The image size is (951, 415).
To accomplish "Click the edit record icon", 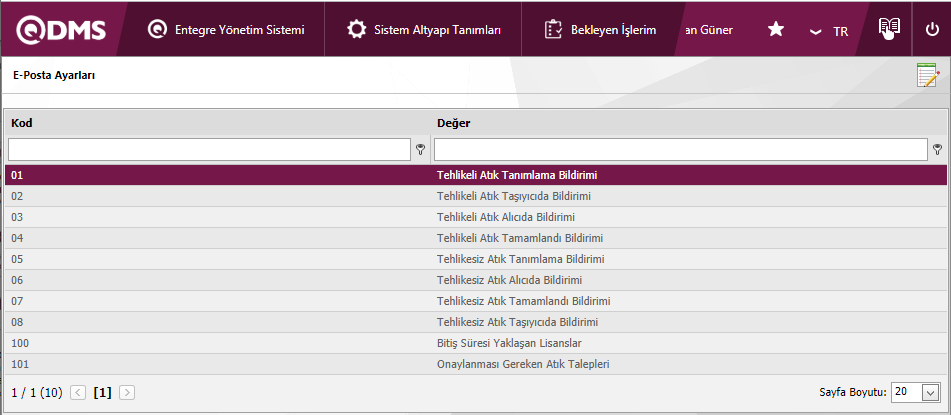I will 928,76.
